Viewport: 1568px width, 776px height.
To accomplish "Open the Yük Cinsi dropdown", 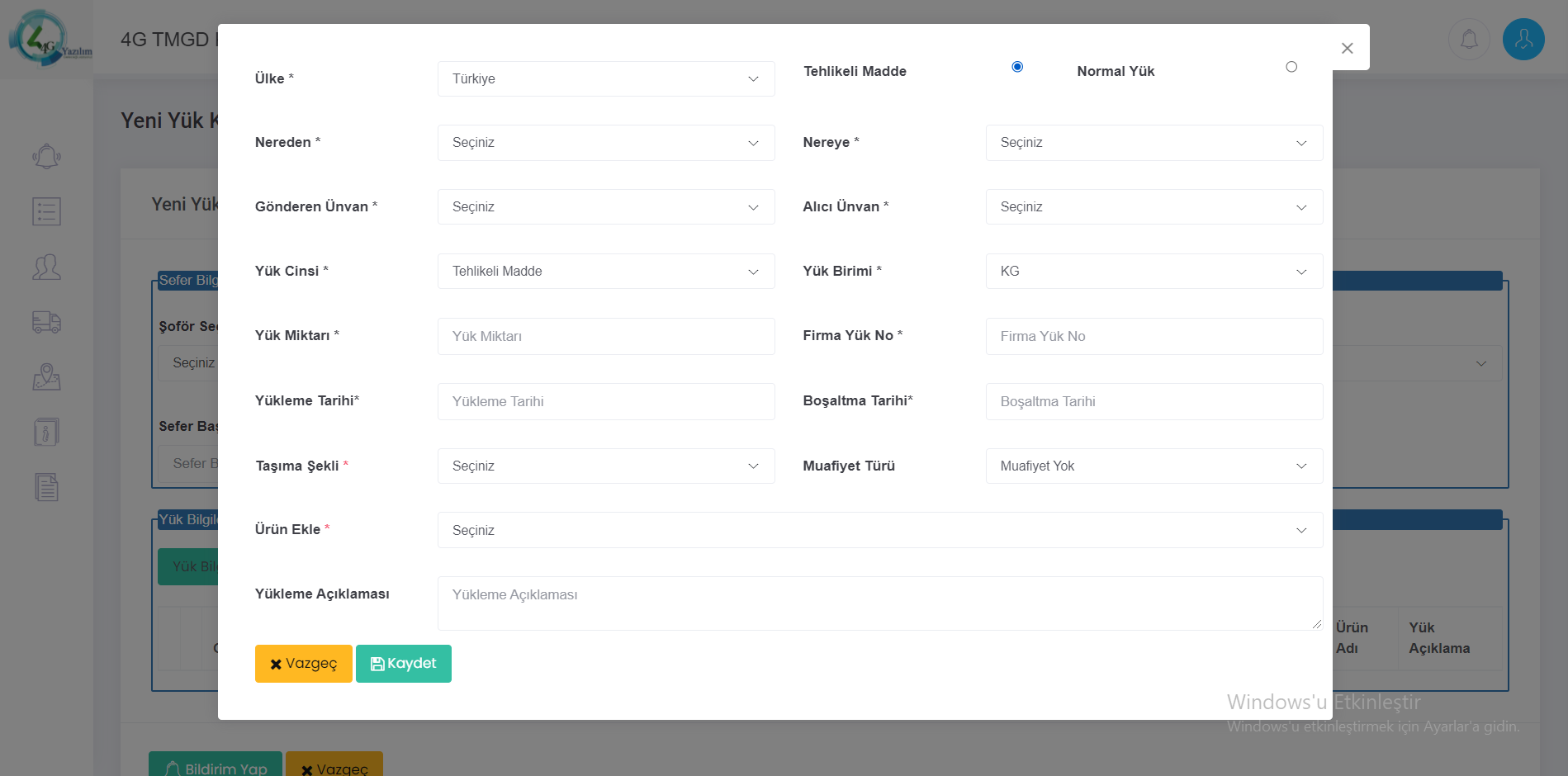I will pos(606,271).
